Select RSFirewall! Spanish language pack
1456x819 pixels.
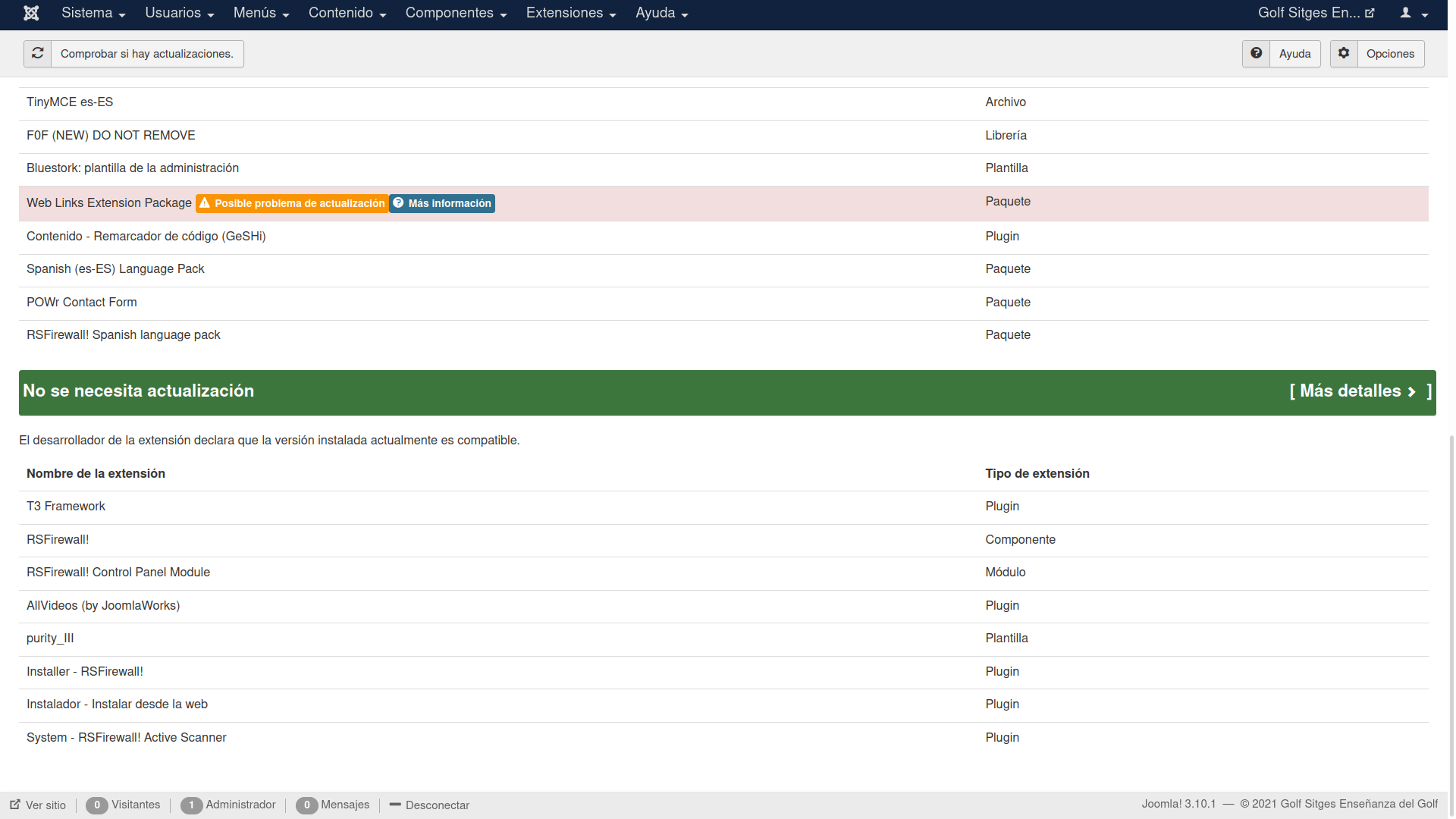point(124,335)
